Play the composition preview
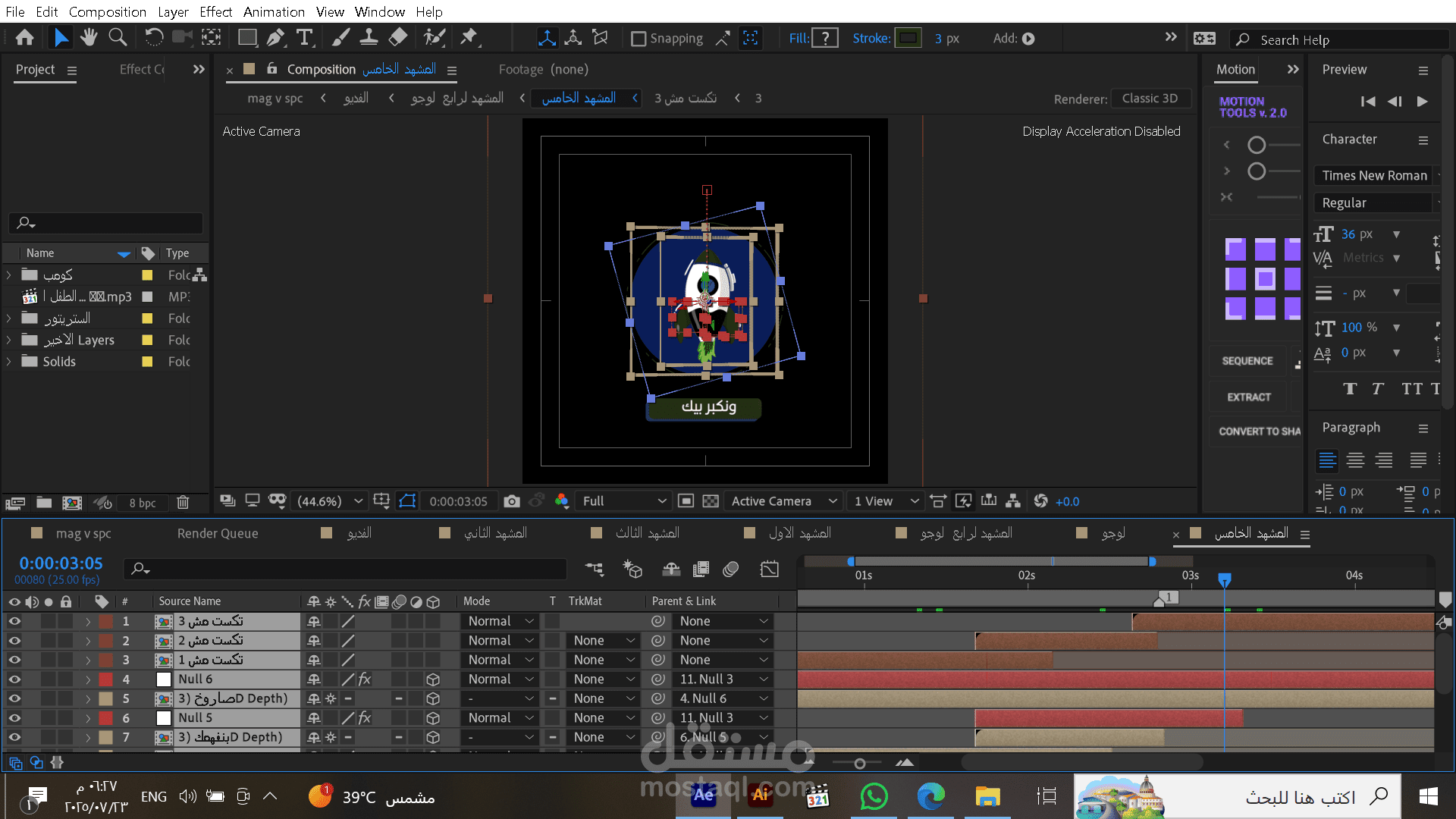Screen dimensions: 1456x819 1423,102
